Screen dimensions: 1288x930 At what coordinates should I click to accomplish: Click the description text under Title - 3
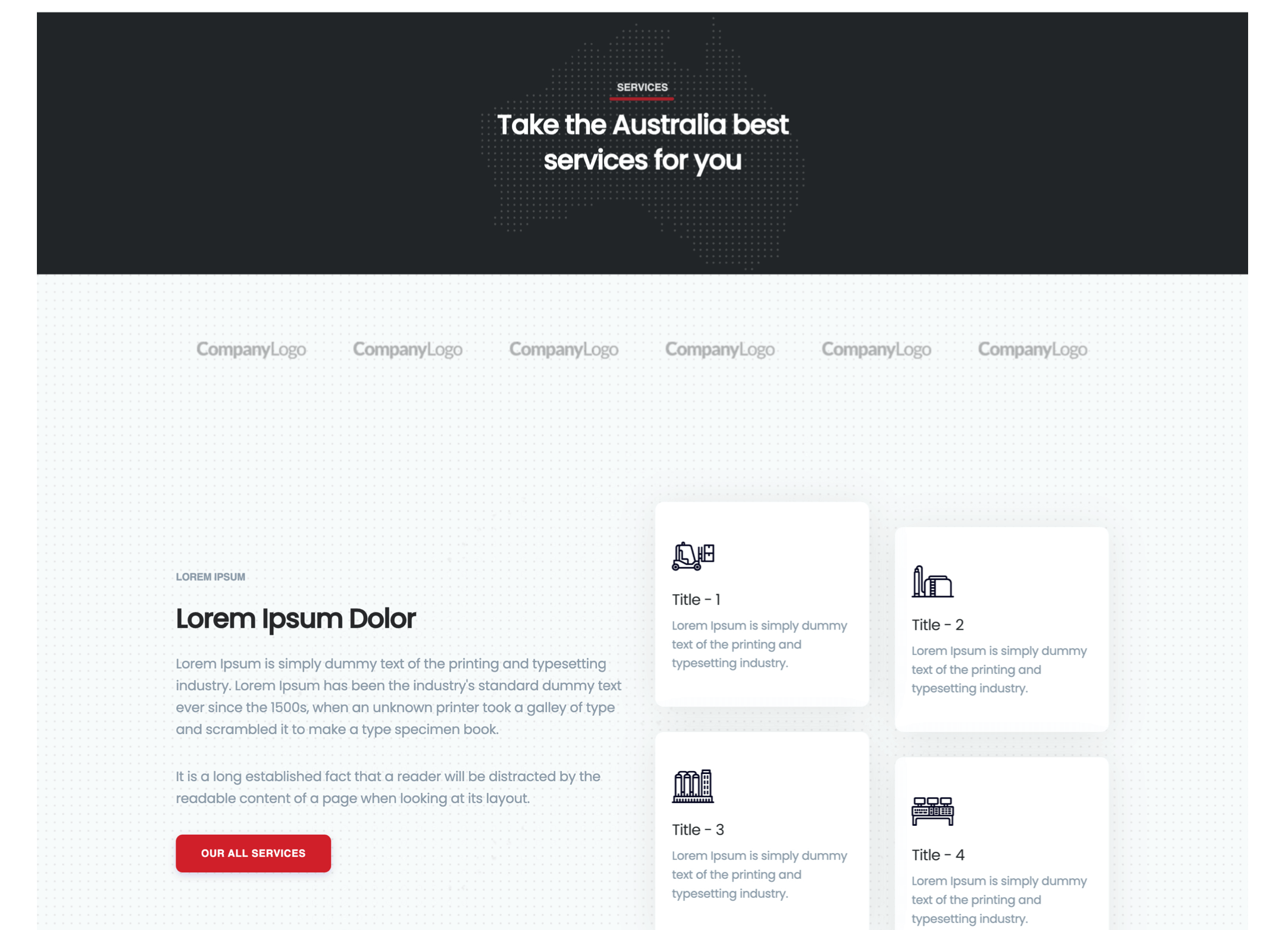[x=759, y=874]
